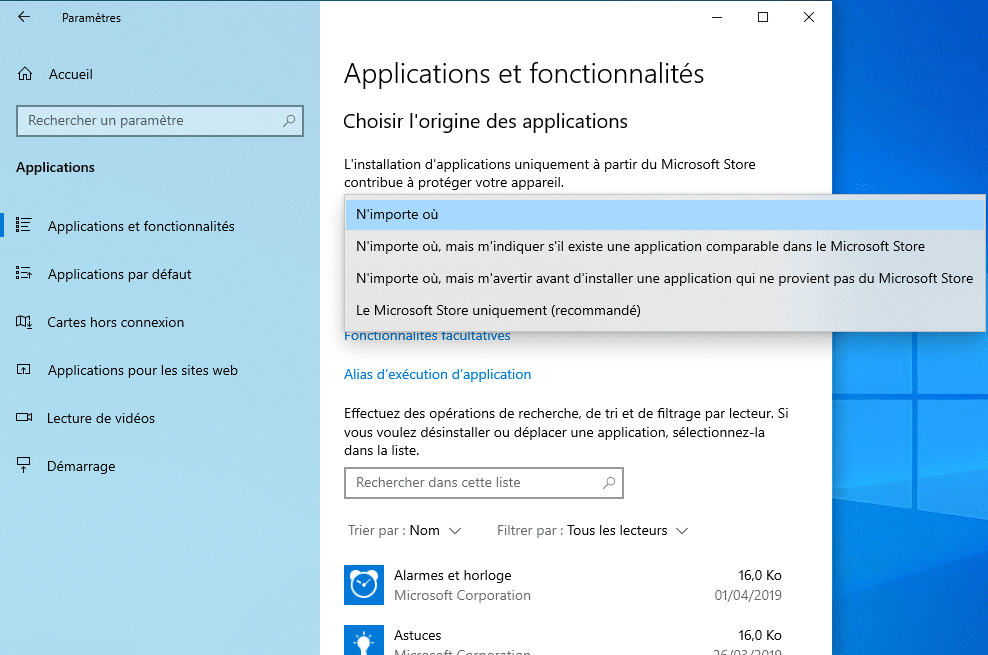Click the back arrow in Paramètres

[24, 17]
